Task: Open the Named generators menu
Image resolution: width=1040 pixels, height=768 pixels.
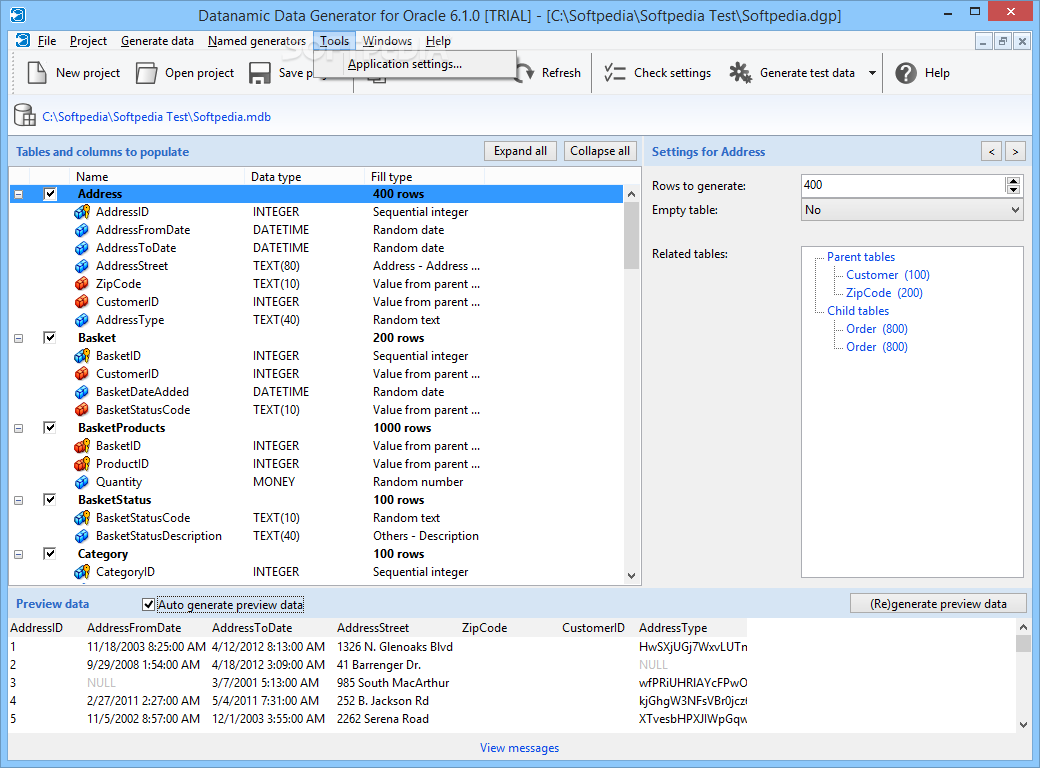Action: 257,41
